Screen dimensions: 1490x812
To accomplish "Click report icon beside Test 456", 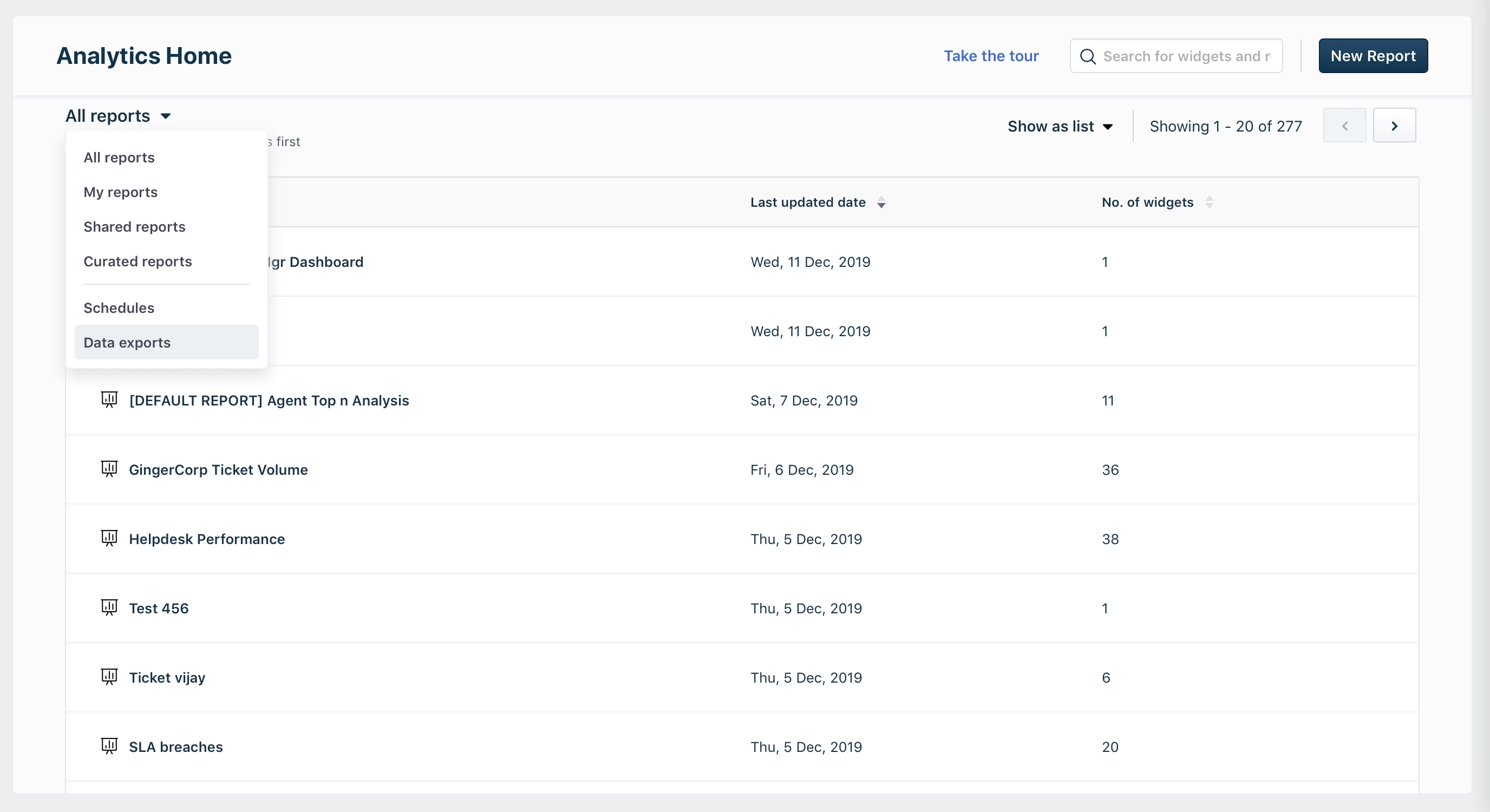I will point(109,607).
